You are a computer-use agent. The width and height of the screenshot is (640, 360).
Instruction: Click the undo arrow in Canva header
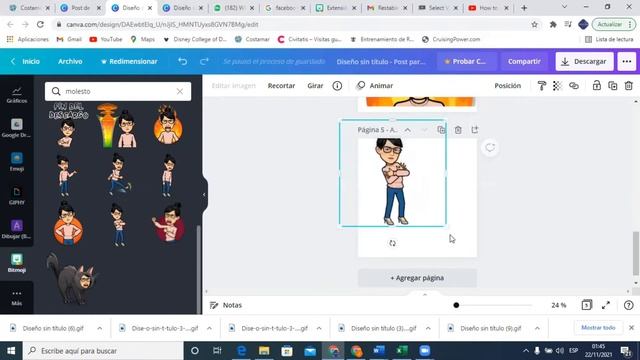tap(182, 61)
